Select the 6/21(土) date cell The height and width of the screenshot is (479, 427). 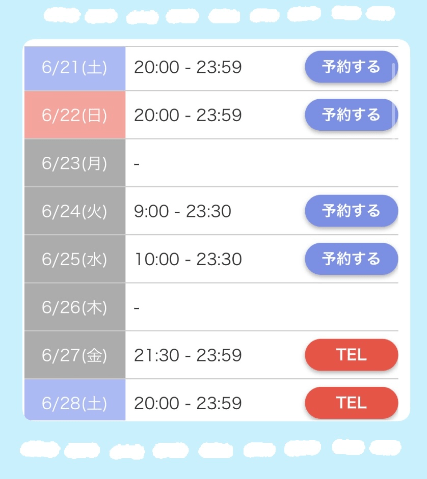click(75, 68)
